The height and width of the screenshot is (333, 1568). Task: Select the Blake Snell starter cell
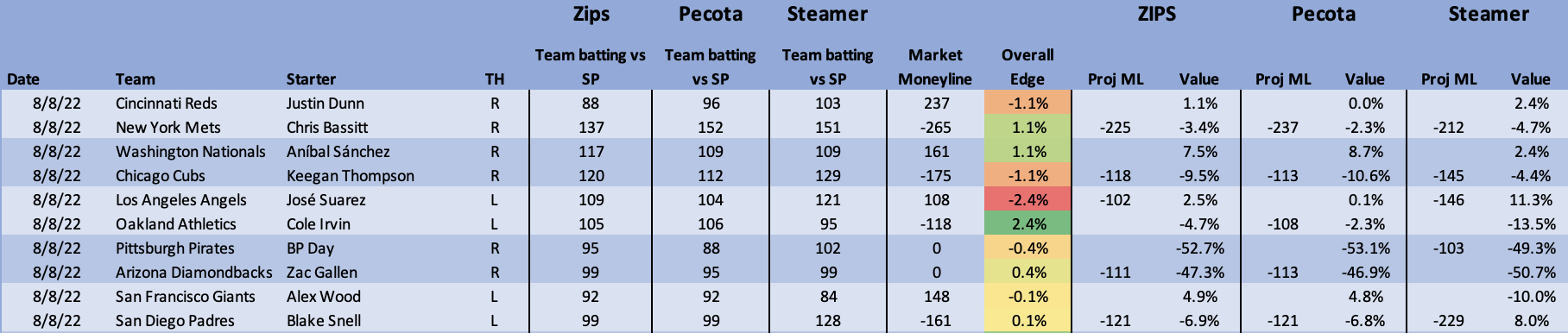[324, 320]
